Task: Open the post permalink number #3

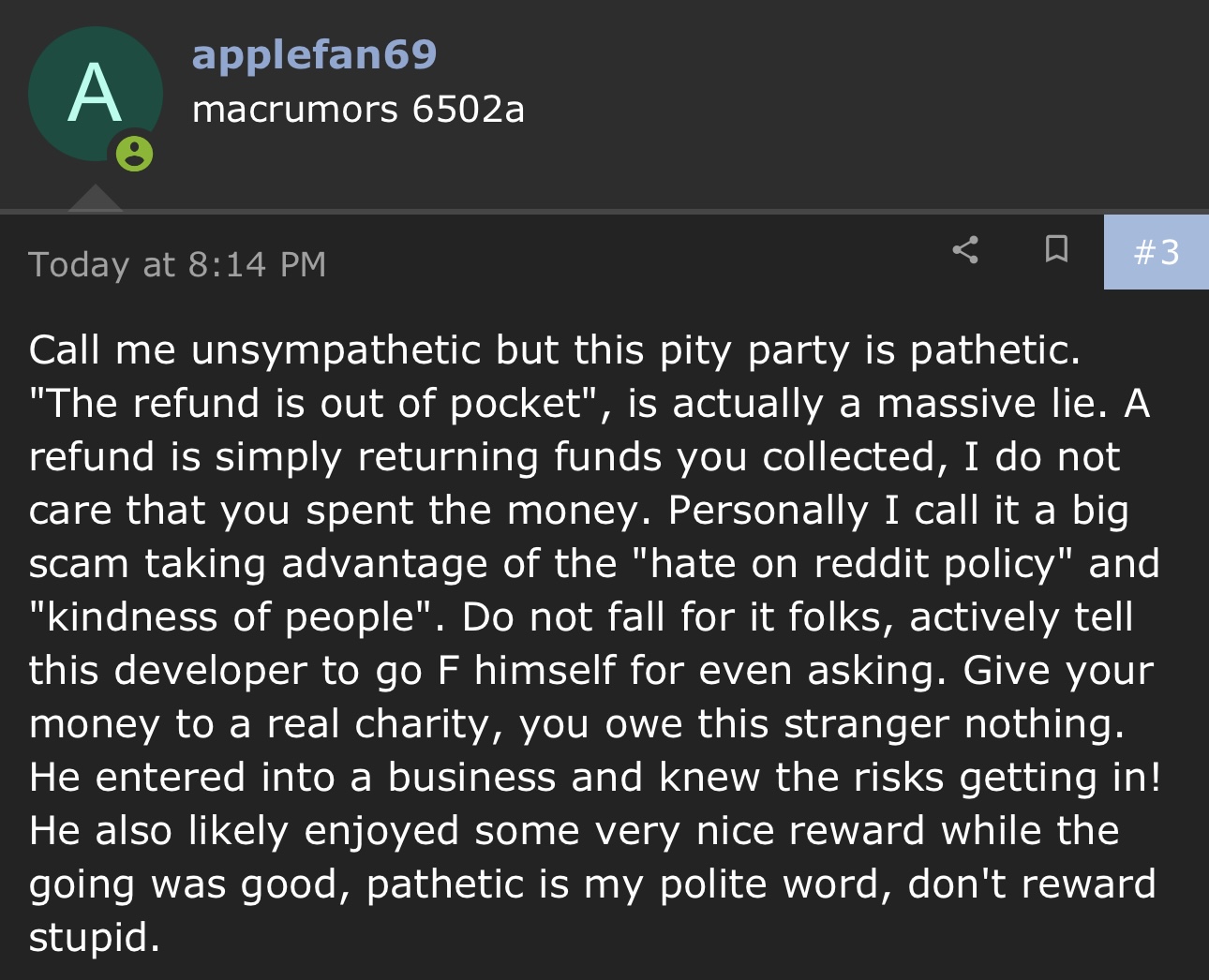Action: click(x=1156, y=252)
